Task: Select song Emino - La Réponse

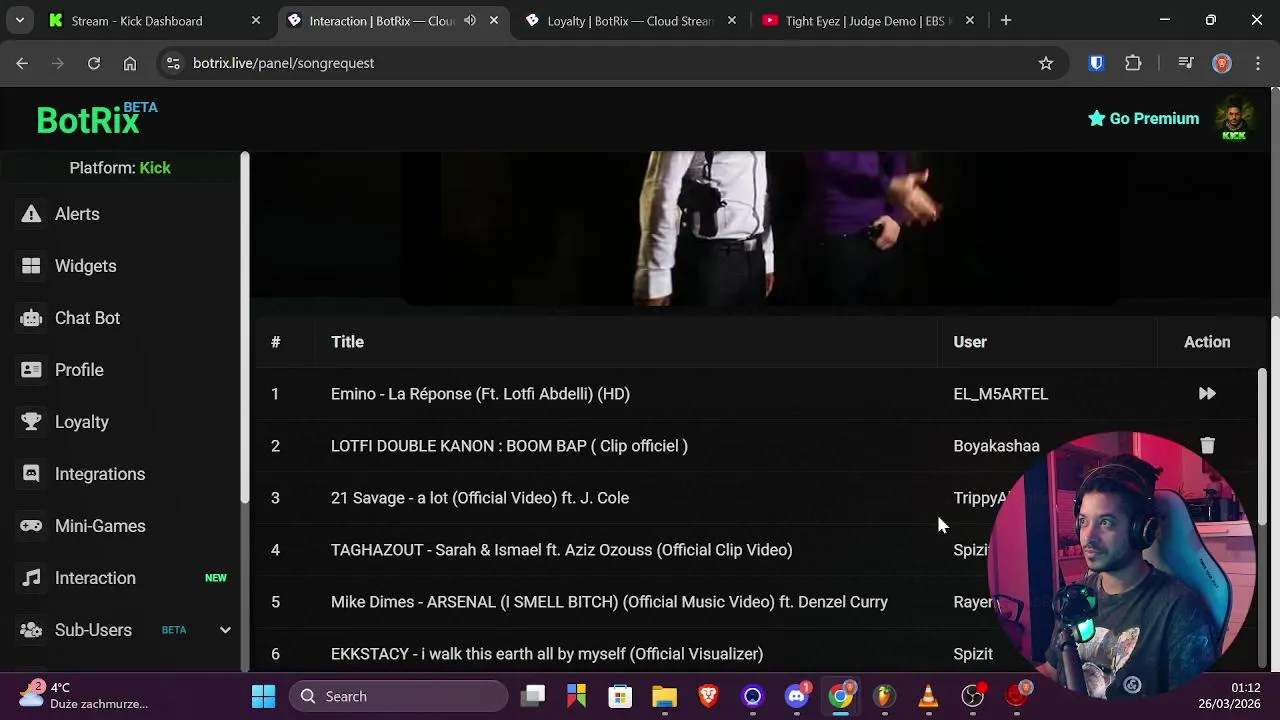Action: 480,394
